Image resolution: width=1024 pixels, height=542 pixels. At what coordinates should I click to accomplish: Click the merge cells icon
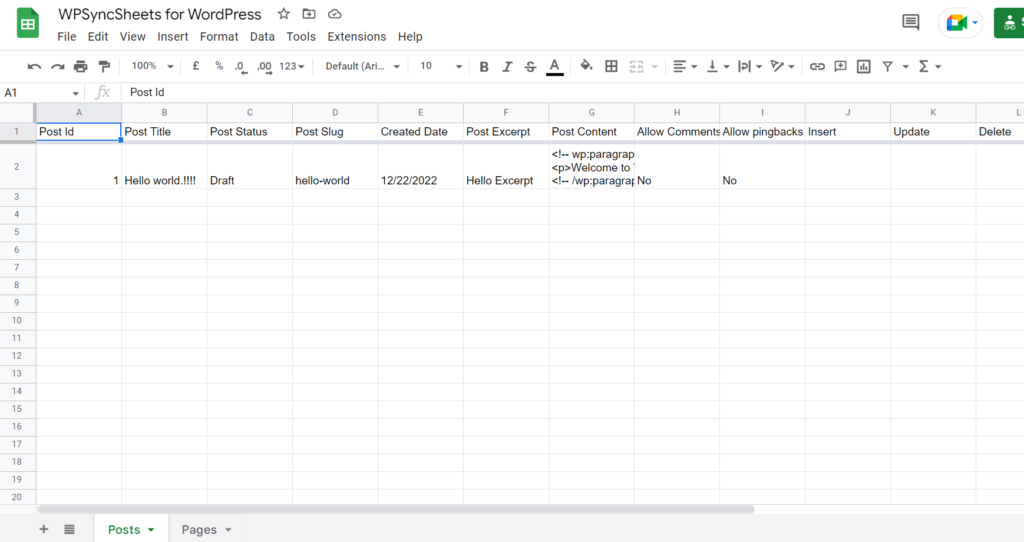tap(636, 66)
